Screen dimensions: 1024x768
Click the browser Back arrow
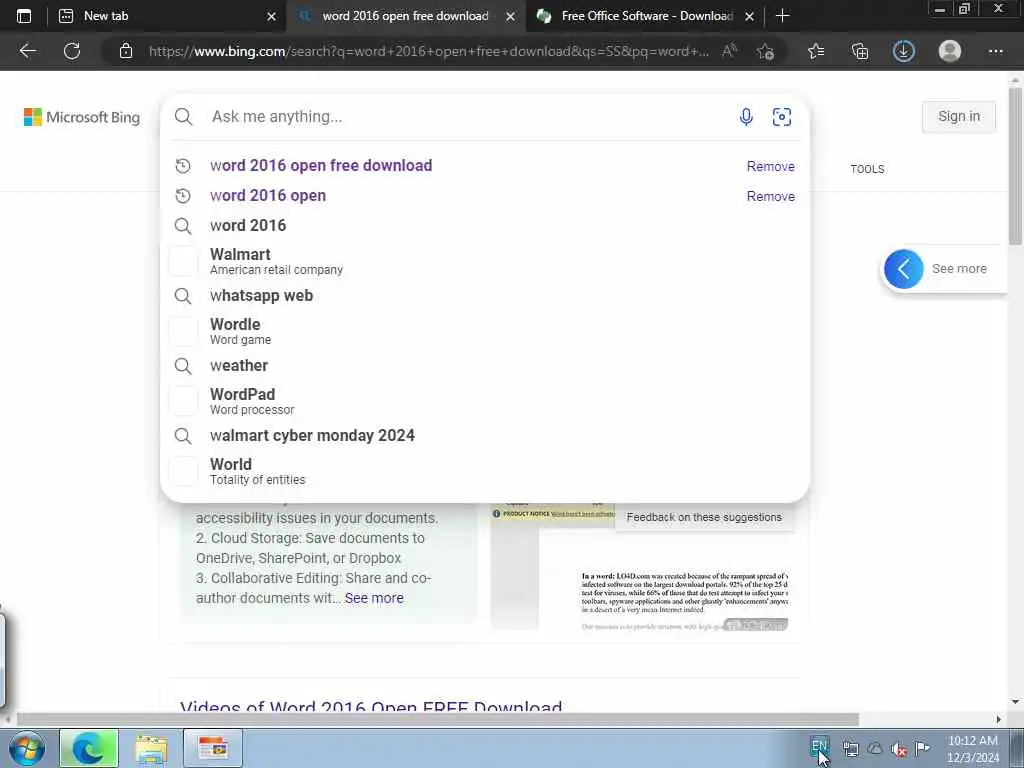(27, 51)
